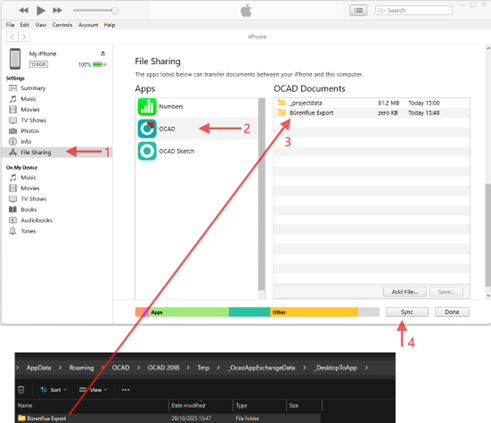Open the Account menu
Screen dimensions: 491x423
88,25
